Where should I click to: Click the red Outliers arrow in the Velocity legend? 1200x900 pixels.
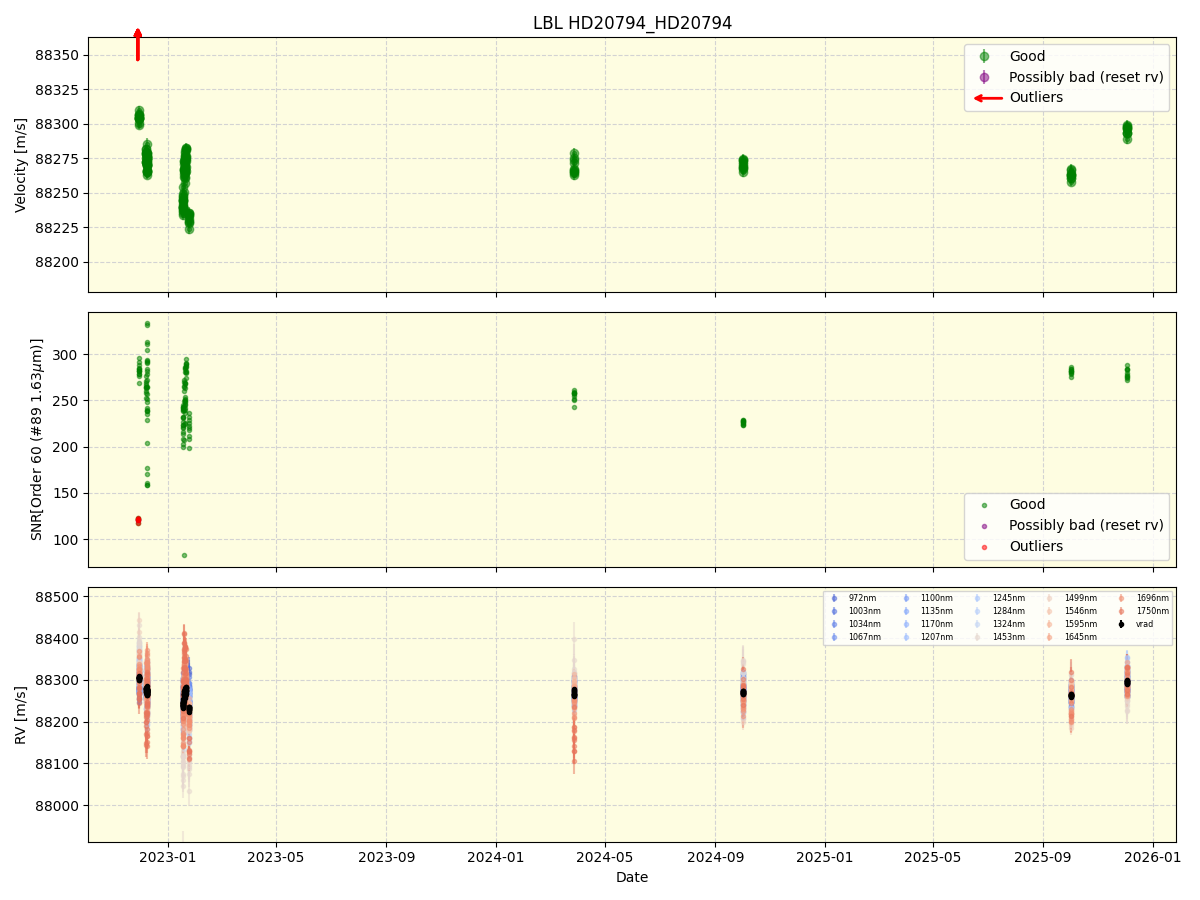[x=988, y=98]
